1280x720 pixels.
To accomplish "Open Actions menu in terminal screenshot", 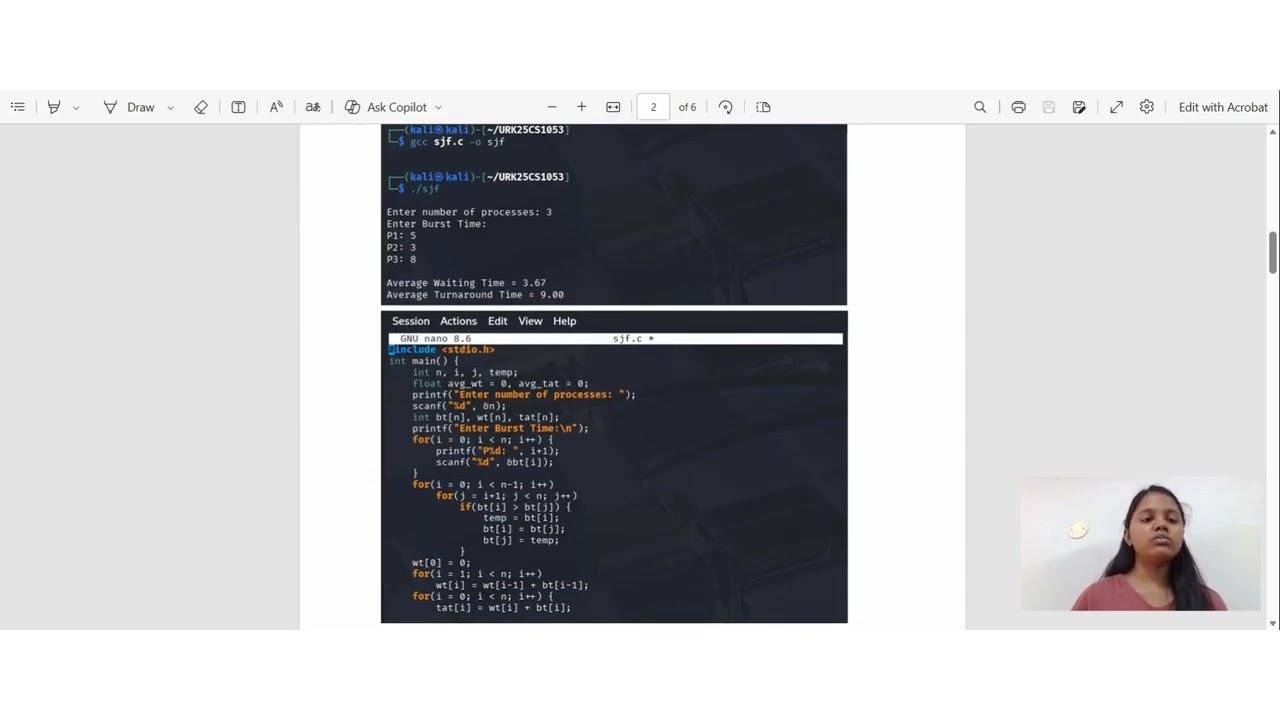I will coord(458,321).
